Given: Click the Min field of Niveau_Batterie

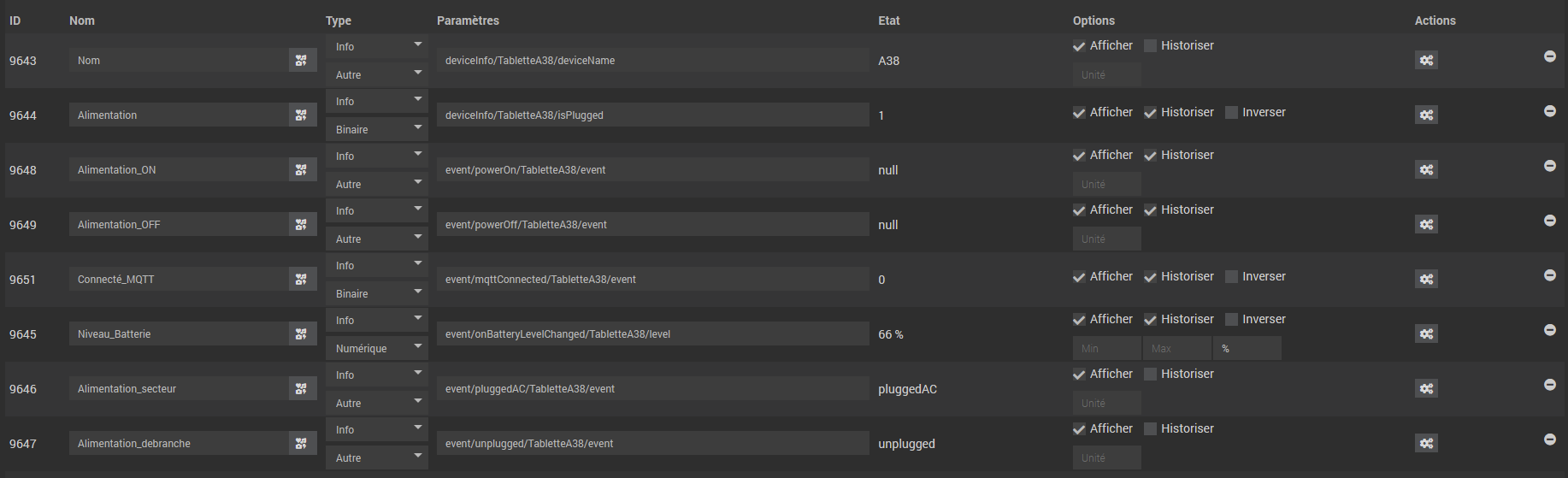Looking at the screenshot, I should coord(1106,349).
